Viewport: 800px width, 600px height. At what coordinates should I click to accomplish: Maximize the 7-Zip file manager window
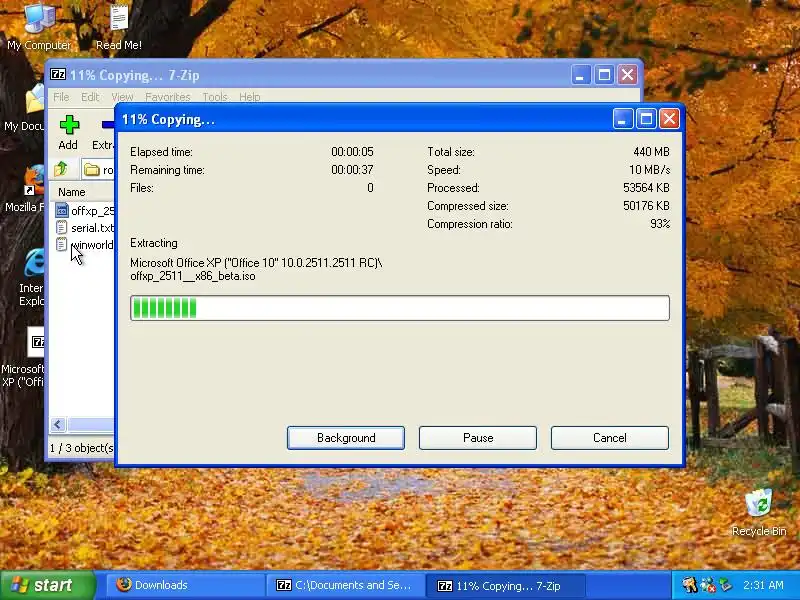tap(604, 75)
